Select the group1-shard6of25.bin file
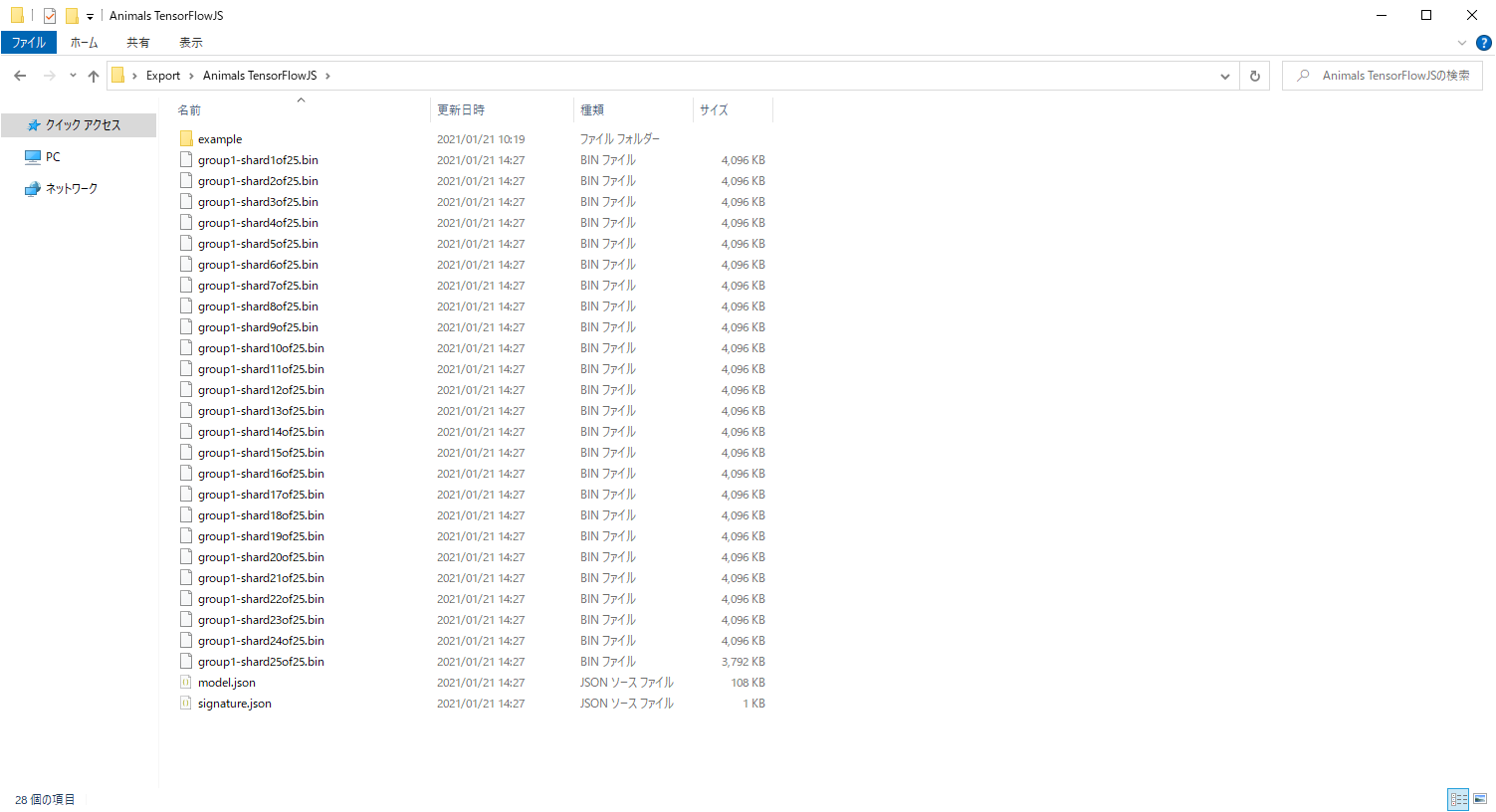 (x=258, y=265)
